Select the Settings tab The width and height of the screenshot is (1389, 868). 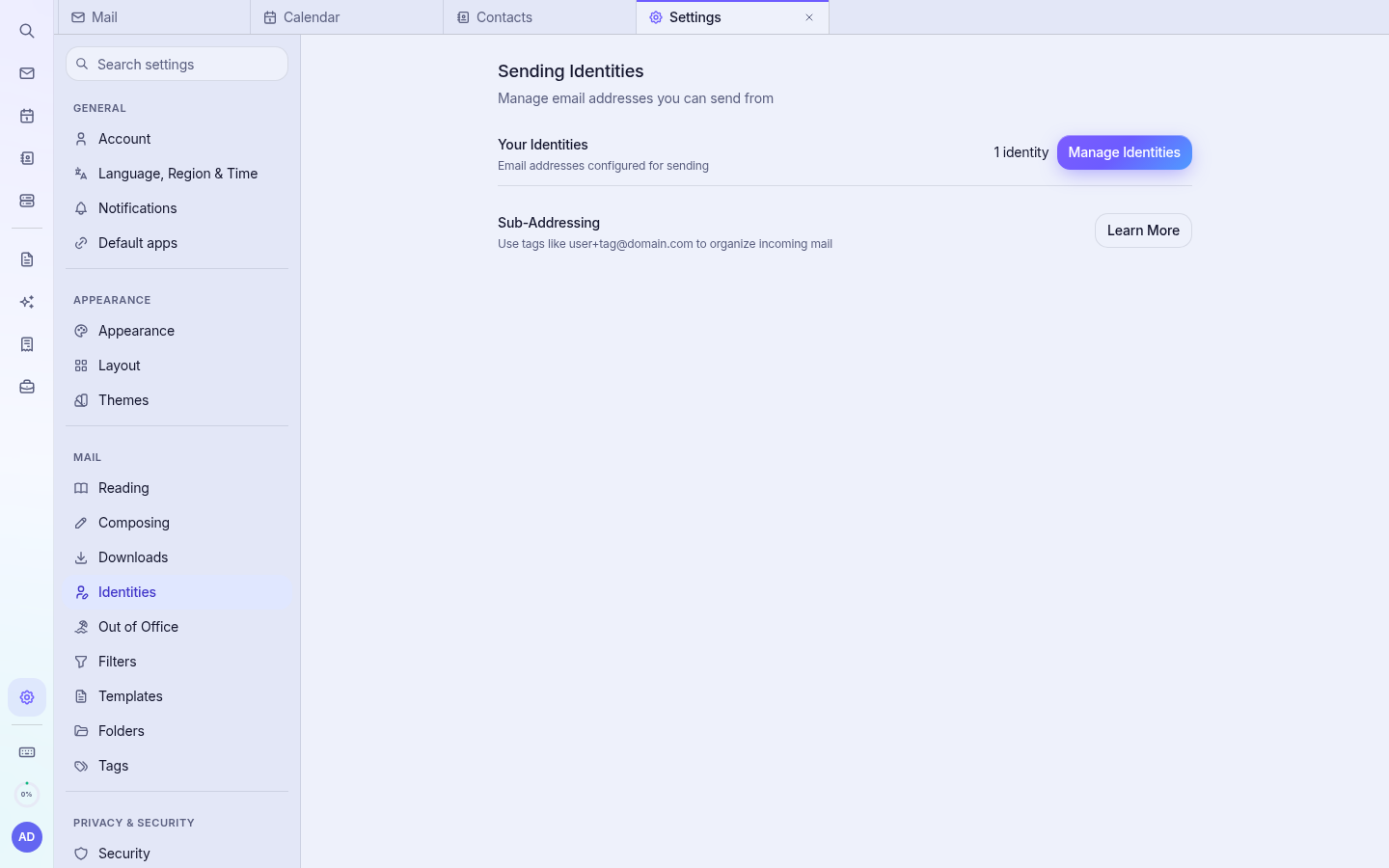733,17
